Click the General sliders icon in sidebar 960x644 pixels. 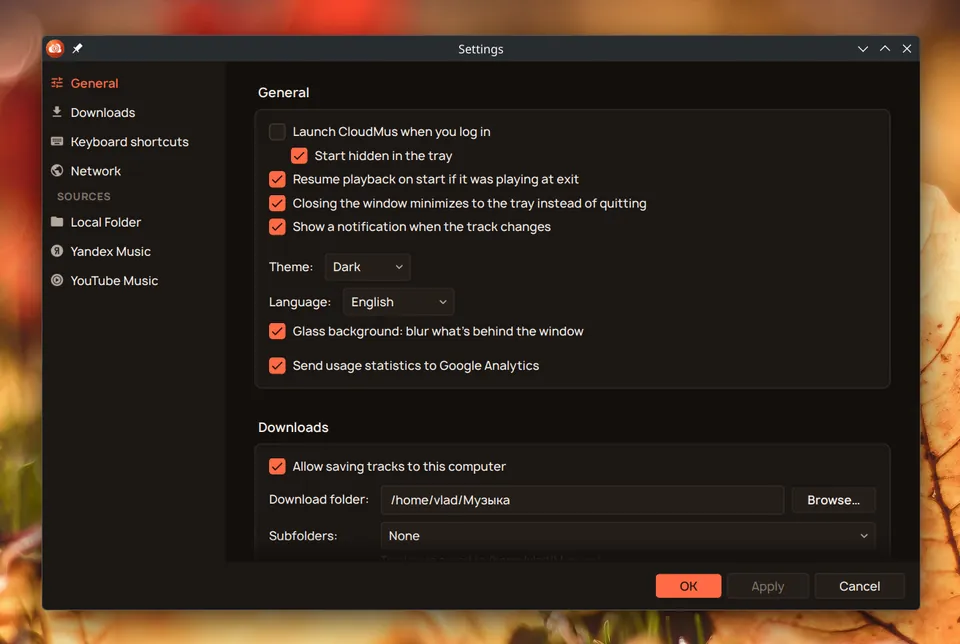point(57,83)
